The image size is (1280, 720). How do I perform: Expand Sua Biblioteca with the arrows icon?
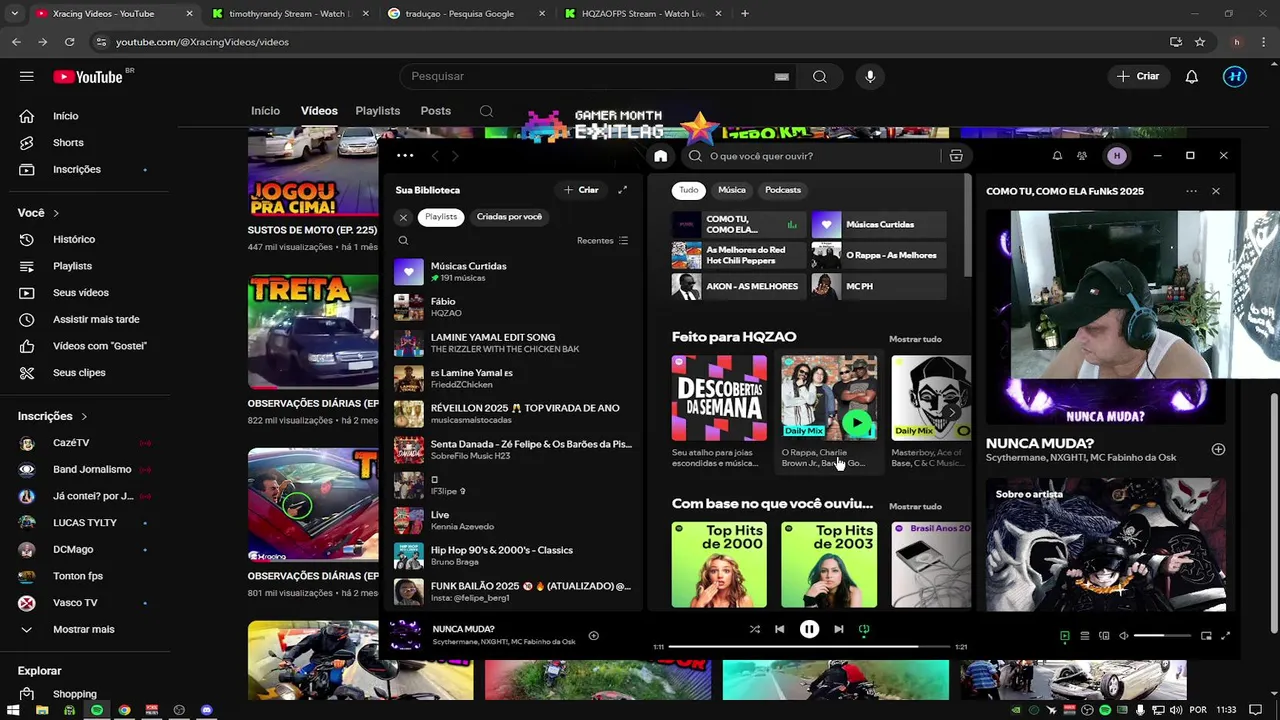tap(622, 190)
